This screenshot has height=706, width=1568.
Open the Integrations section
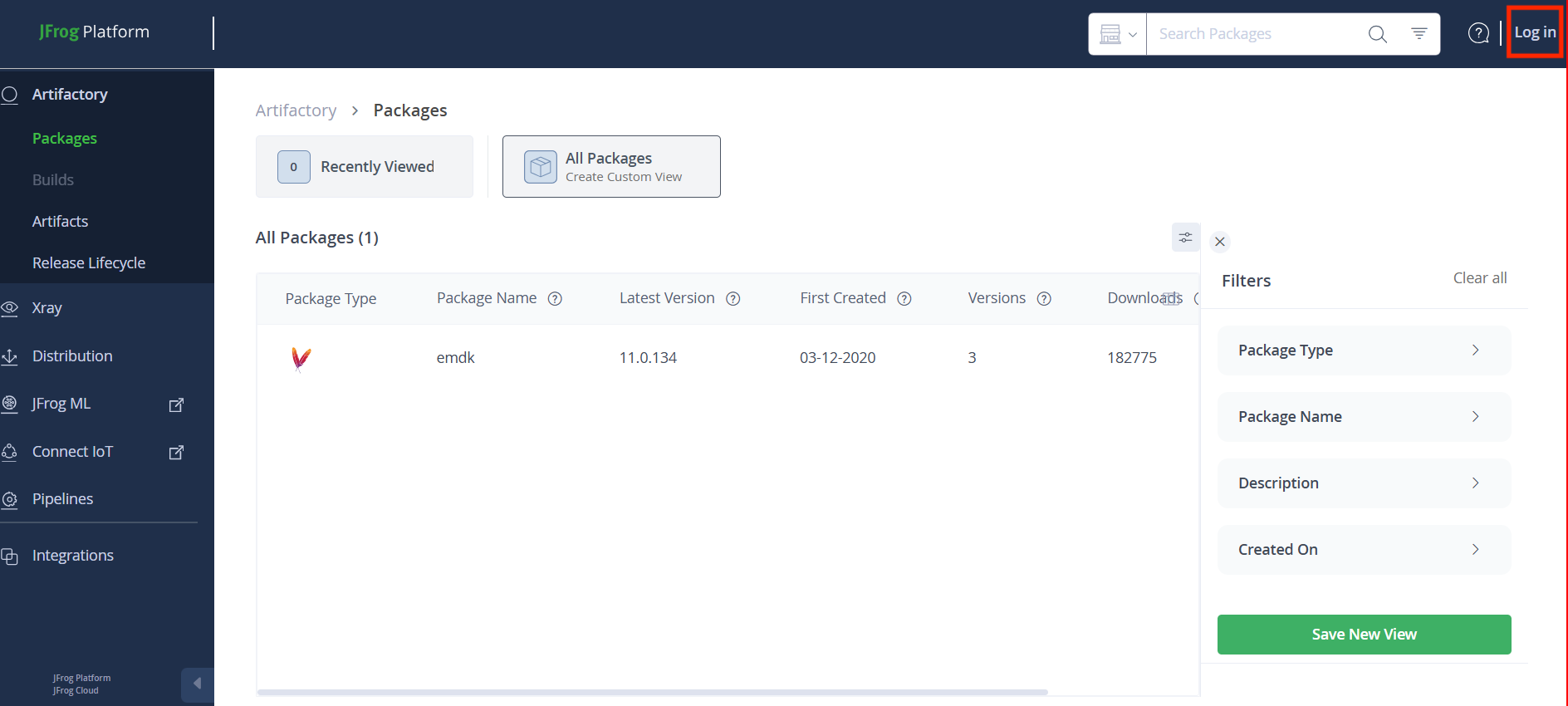[73, 556]
